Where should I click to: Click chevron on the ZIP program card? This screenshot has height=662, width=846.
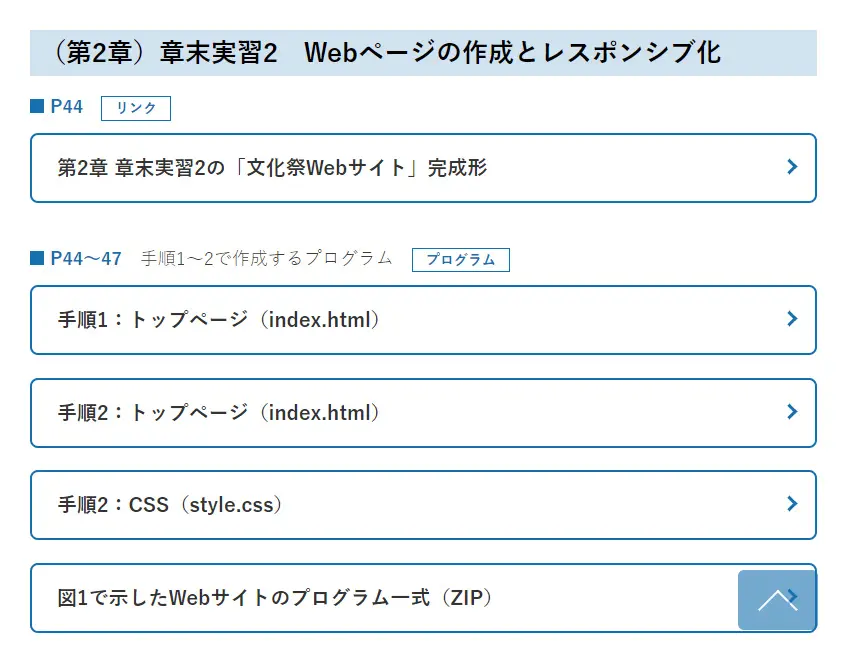(x=794, y=597)
